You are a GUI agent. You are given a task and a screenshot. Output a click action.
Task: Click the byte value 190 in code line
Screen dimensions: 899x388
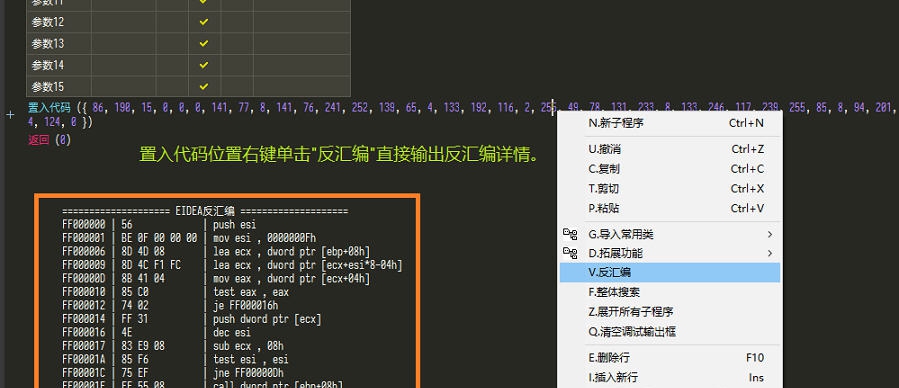pos(122,107)
